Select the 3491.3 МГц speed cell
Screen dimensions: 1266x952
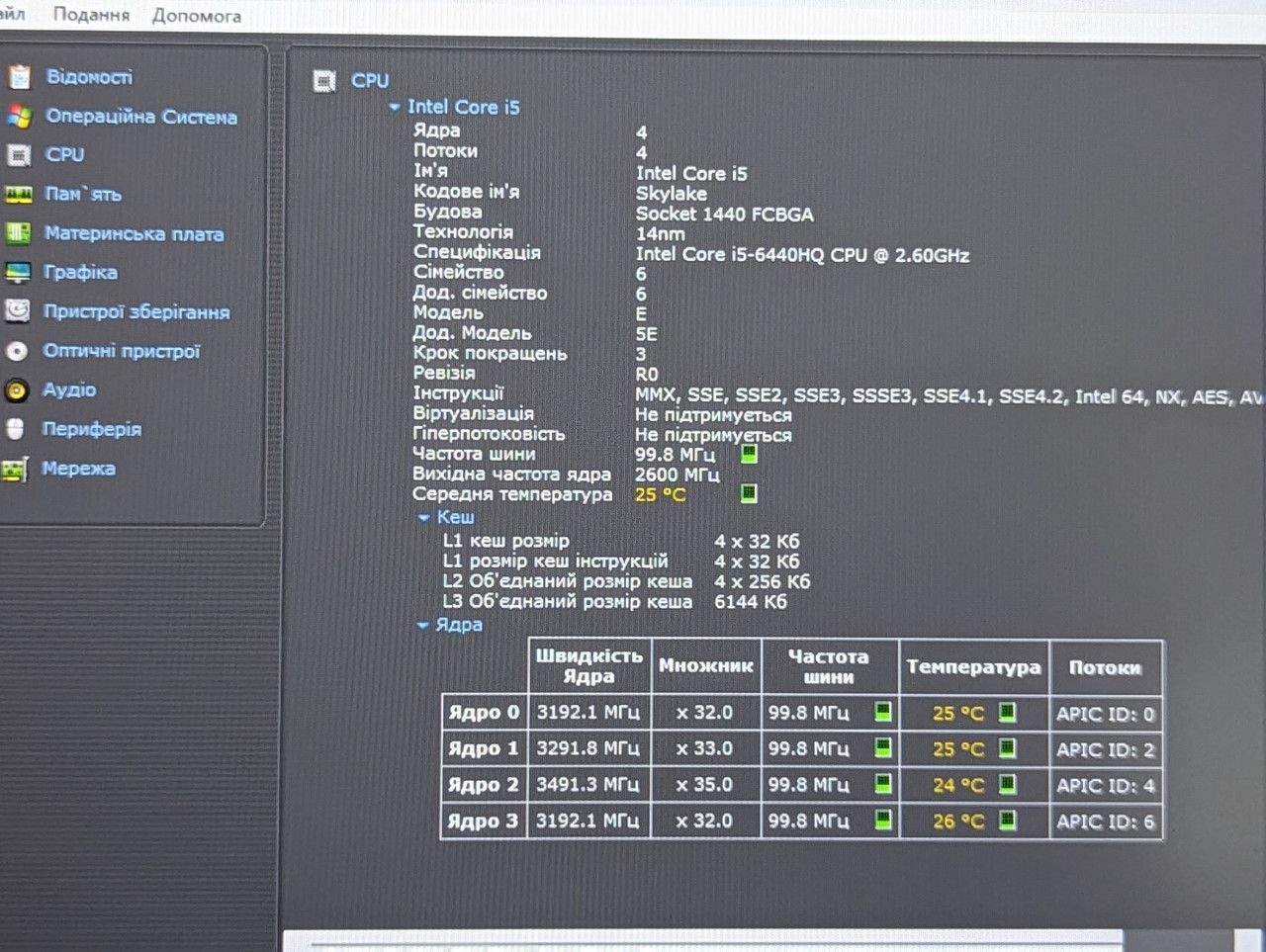[x=588, y=784]
